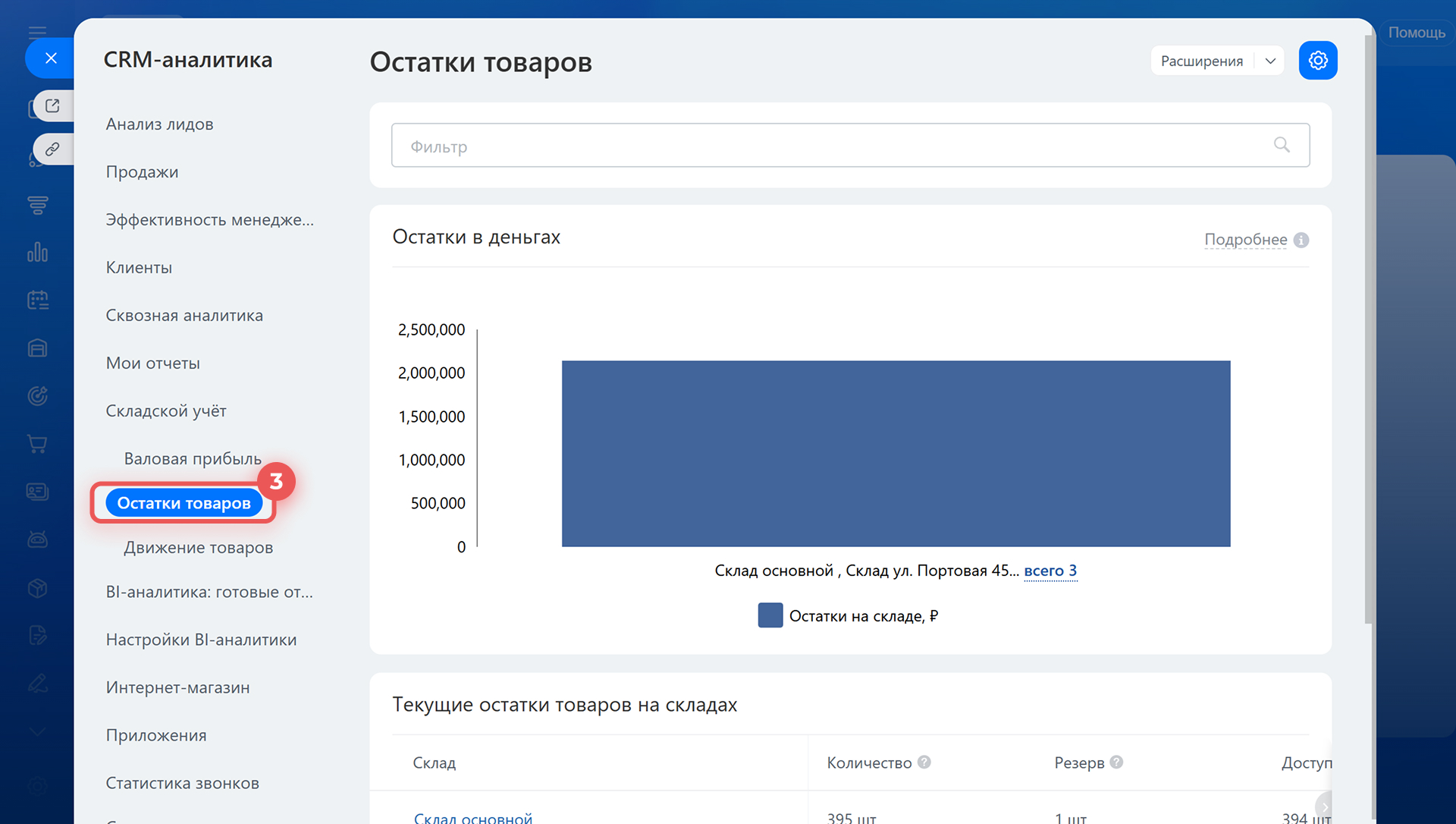Select Движение товаров submenu item

tap(198, 548)
